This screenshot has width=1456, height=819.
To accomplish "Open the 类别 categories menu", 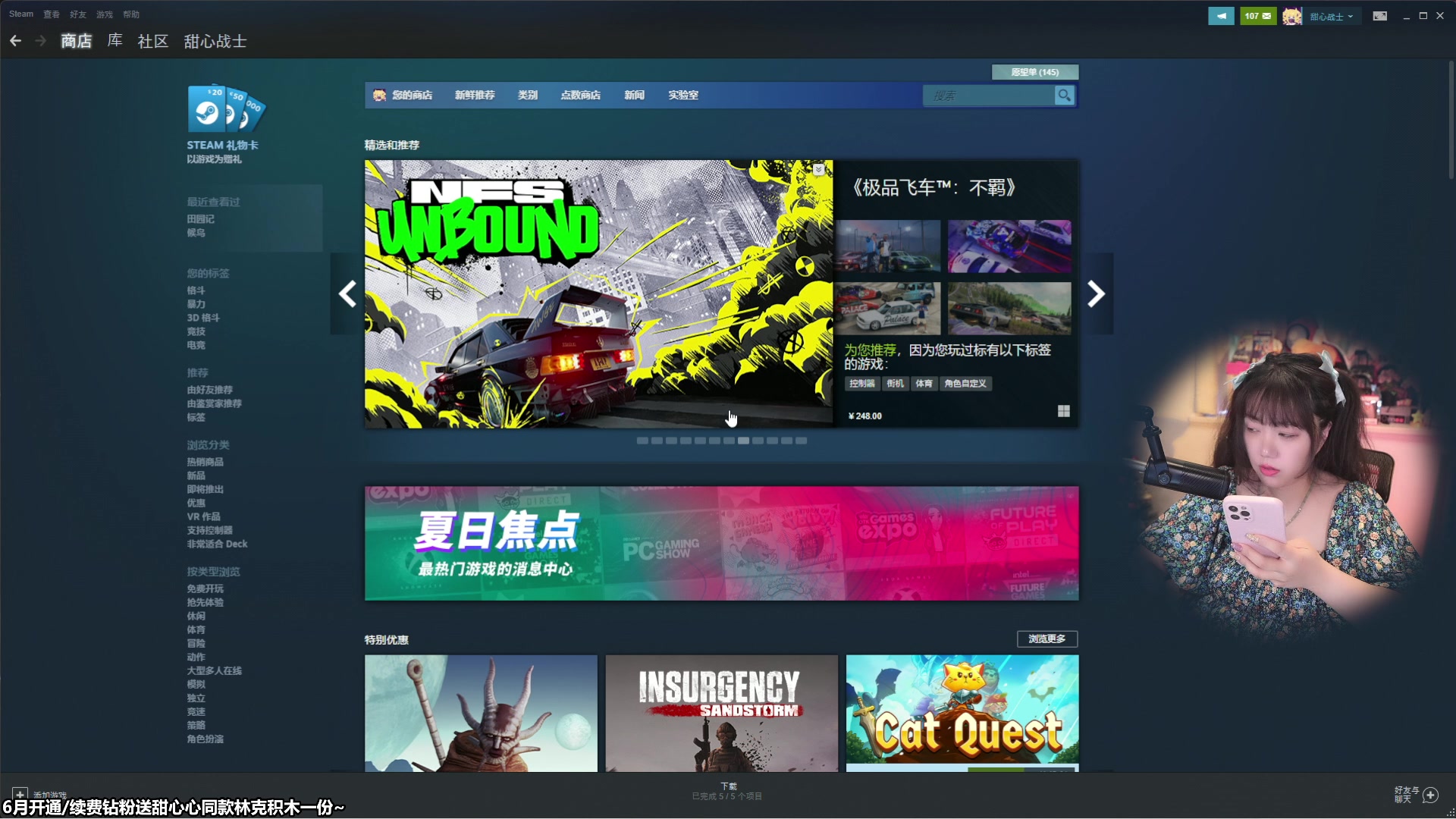I will [528, 96].
